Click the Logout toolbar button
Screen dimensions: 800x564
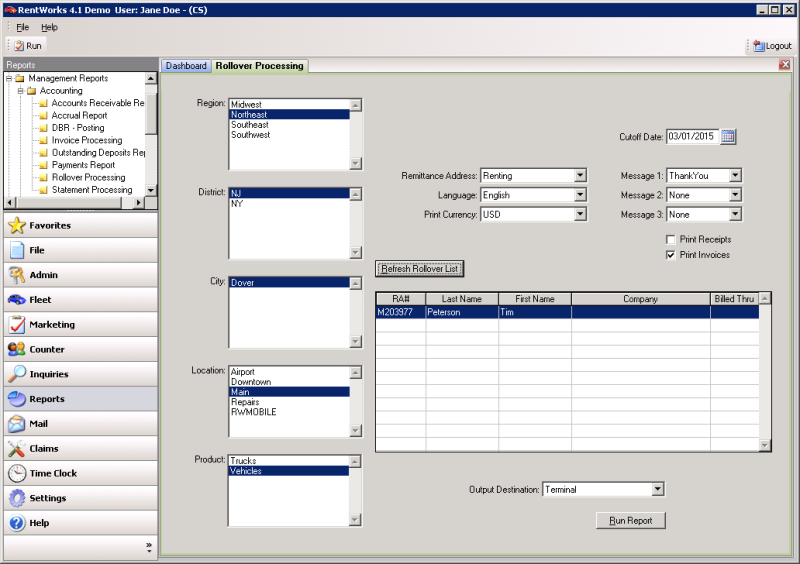point(772,46)
